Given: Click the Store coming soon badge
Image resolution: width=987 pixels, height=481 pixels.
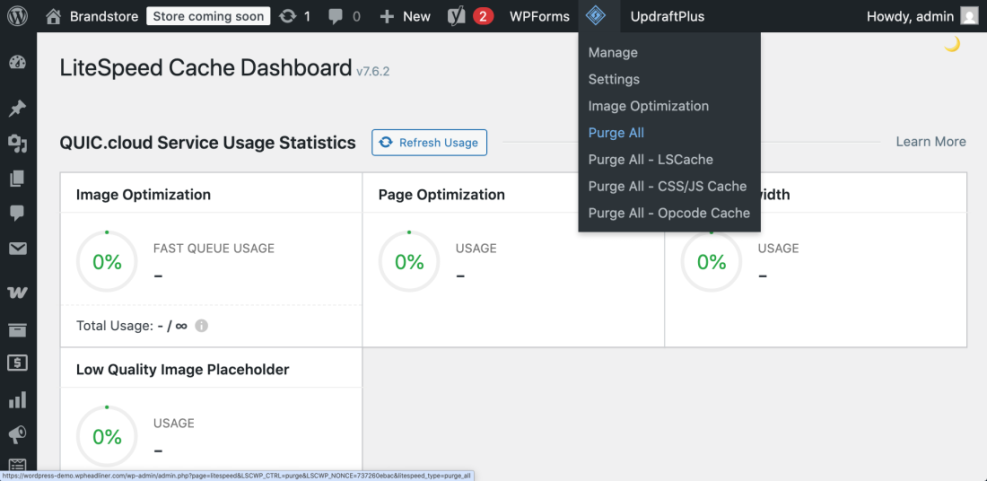Looking at the screenshot, I should click(208, 16).
